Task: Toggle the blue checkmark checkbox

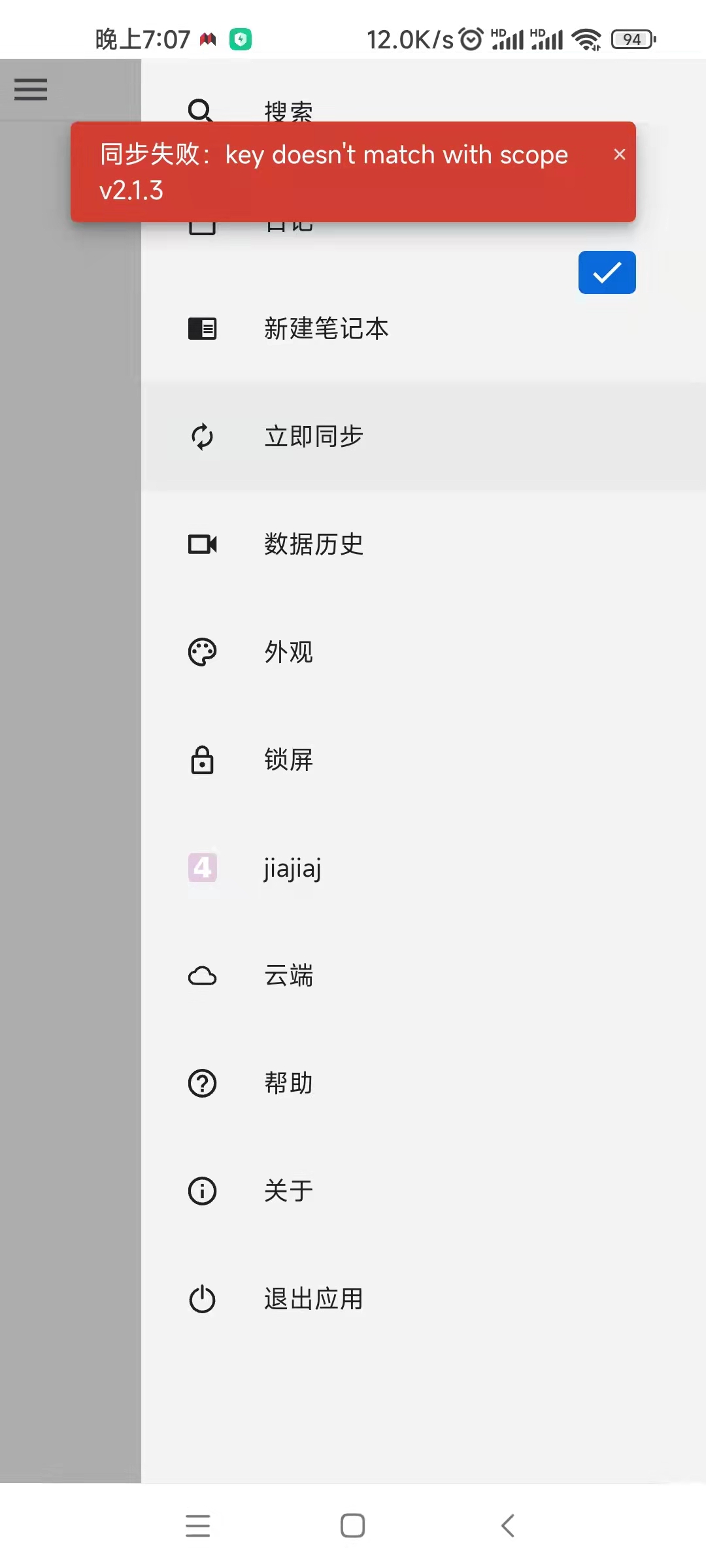Action: click(607, 272)
